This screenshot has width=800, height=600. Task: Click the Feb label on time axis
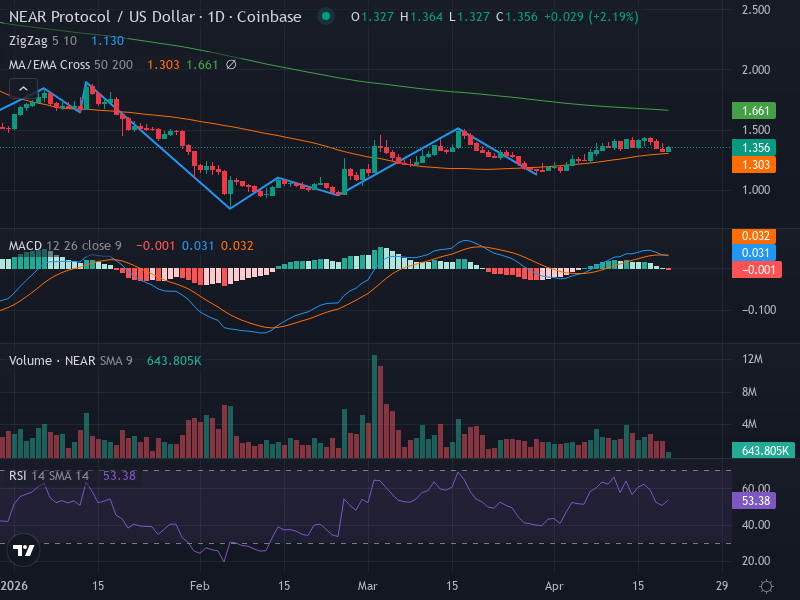tap(199, 586)
